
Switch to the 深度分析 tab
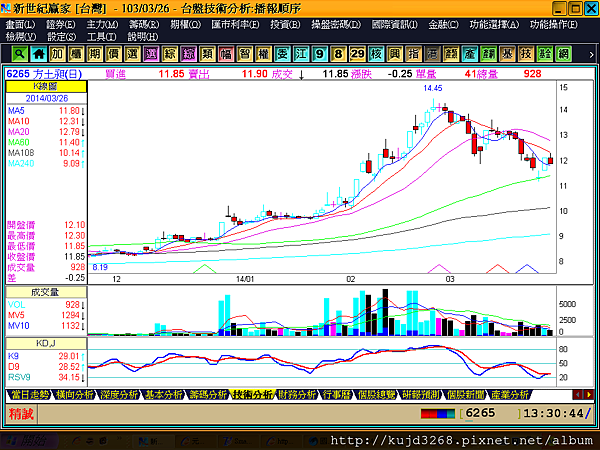[x=118, y=395]
